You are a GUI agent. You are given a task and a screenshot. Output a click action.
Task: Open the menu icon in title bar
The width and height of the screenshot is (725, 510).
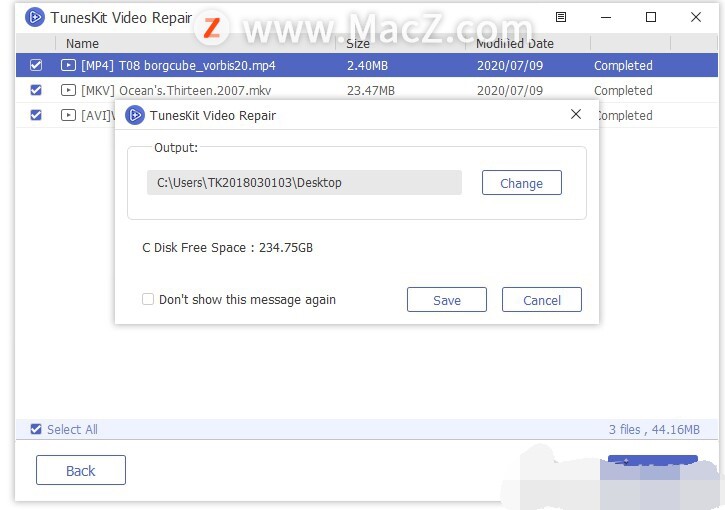click(561, 17)
